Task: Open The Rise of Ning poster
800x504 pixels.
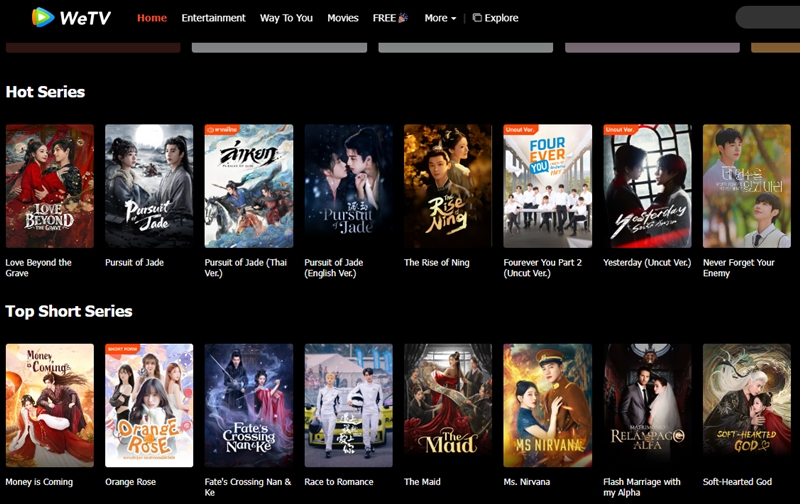Action: click(448, 186)
